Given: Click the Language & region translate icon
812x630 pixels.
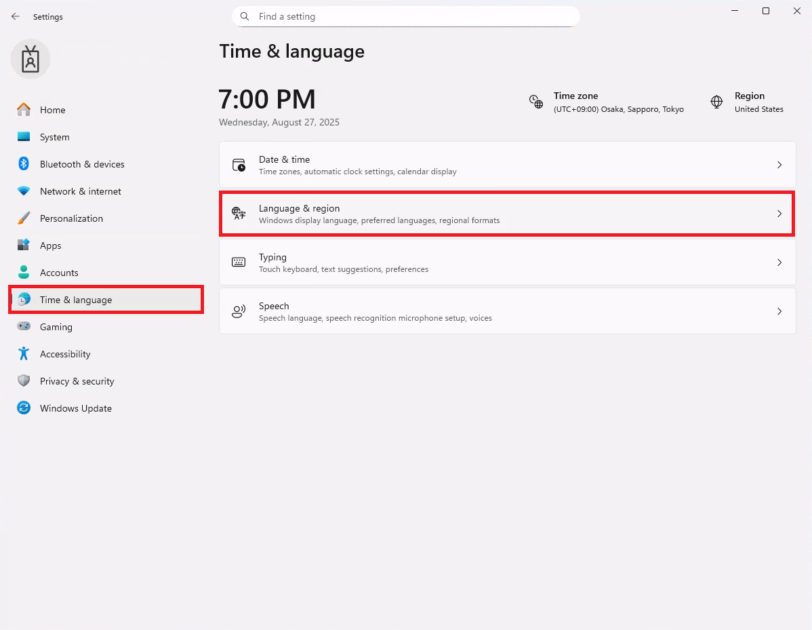Looking at the screenshot, I should click(239, 213).
